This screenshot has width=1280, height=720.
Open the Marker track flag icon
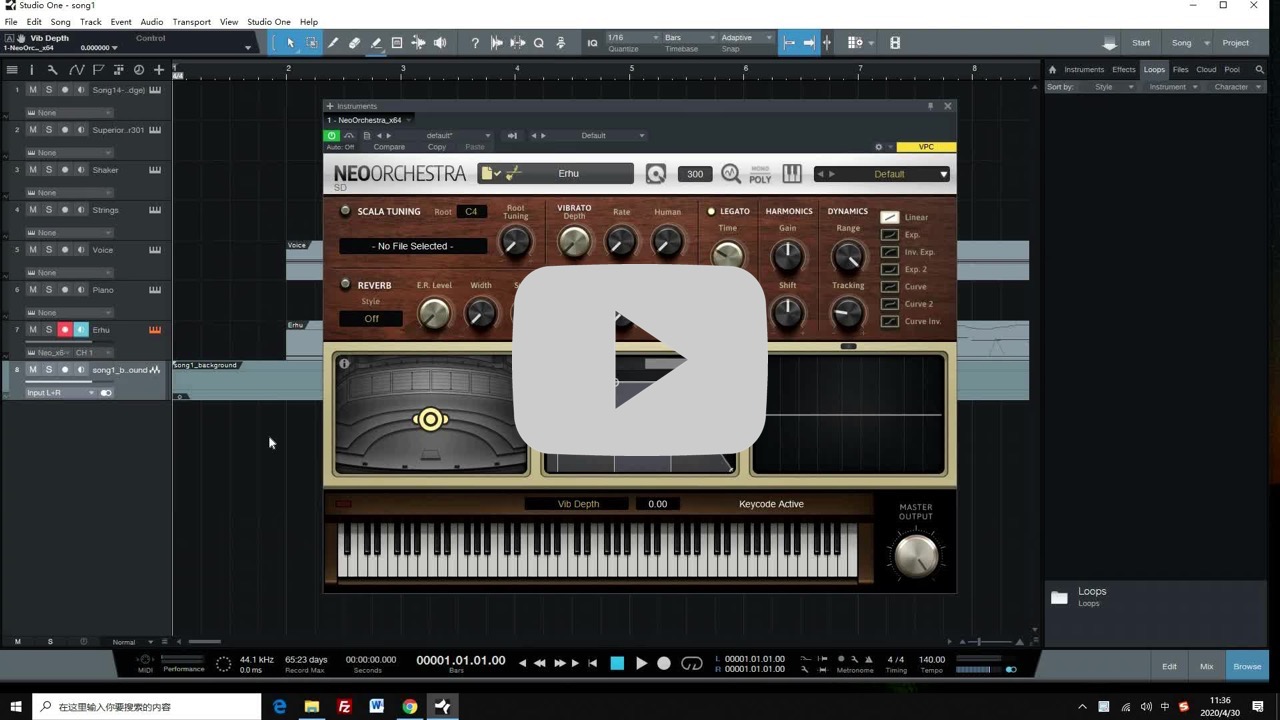click(98, 70)
